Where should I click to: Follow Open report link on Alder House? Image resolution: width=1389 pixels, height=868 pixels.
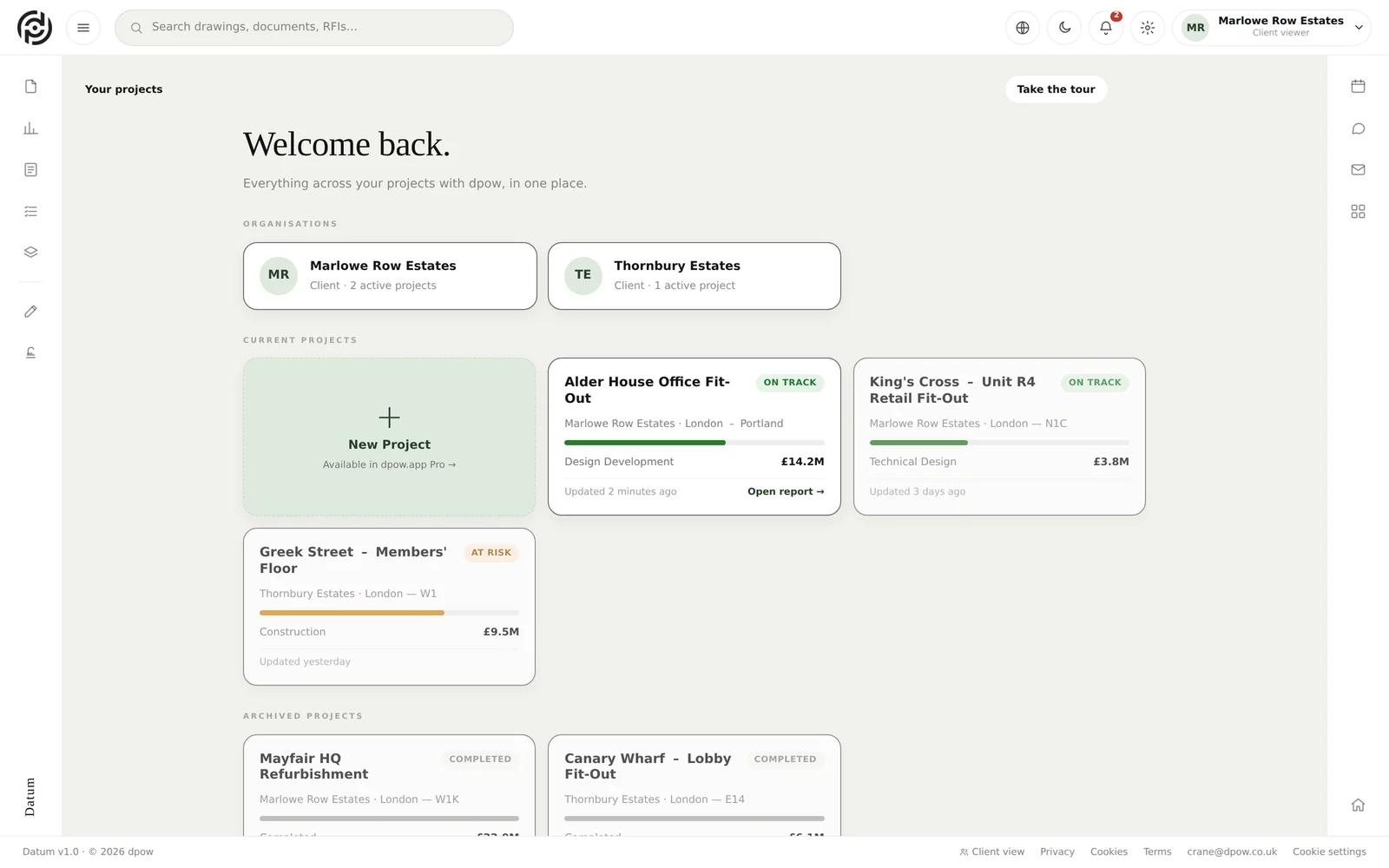(x=786, y=491)
